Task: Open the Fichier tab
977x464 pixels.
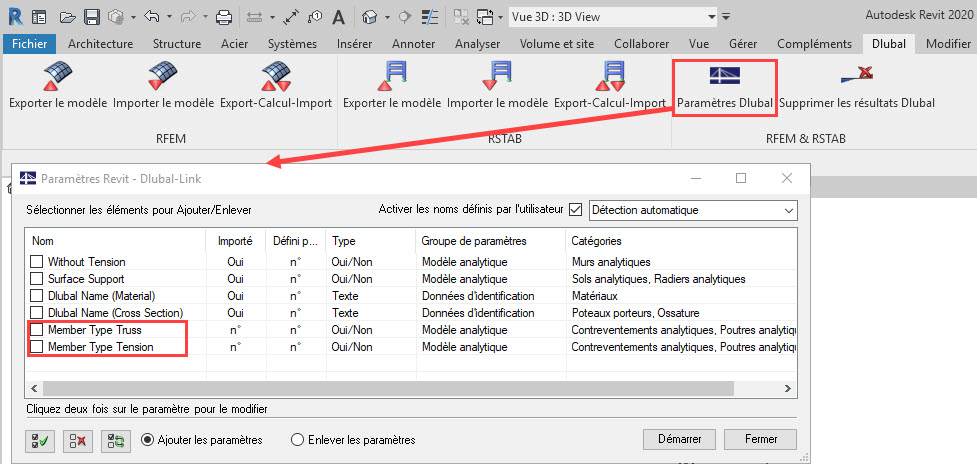Action: tap(29, 44)
